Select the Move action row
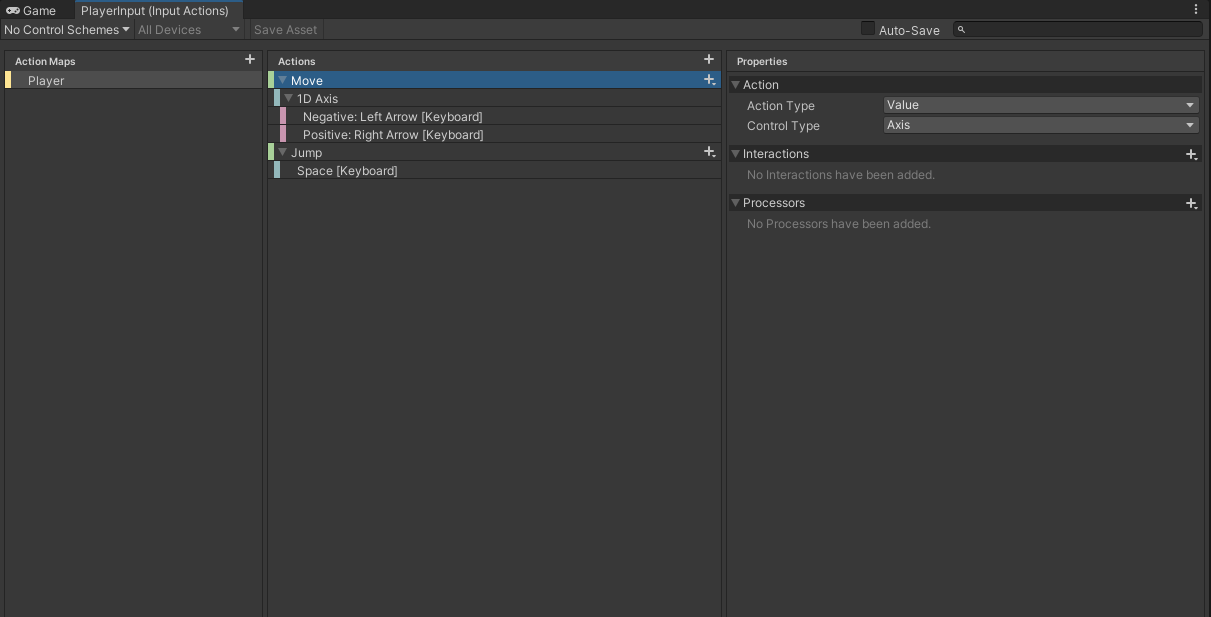 [x=494, y=80]
